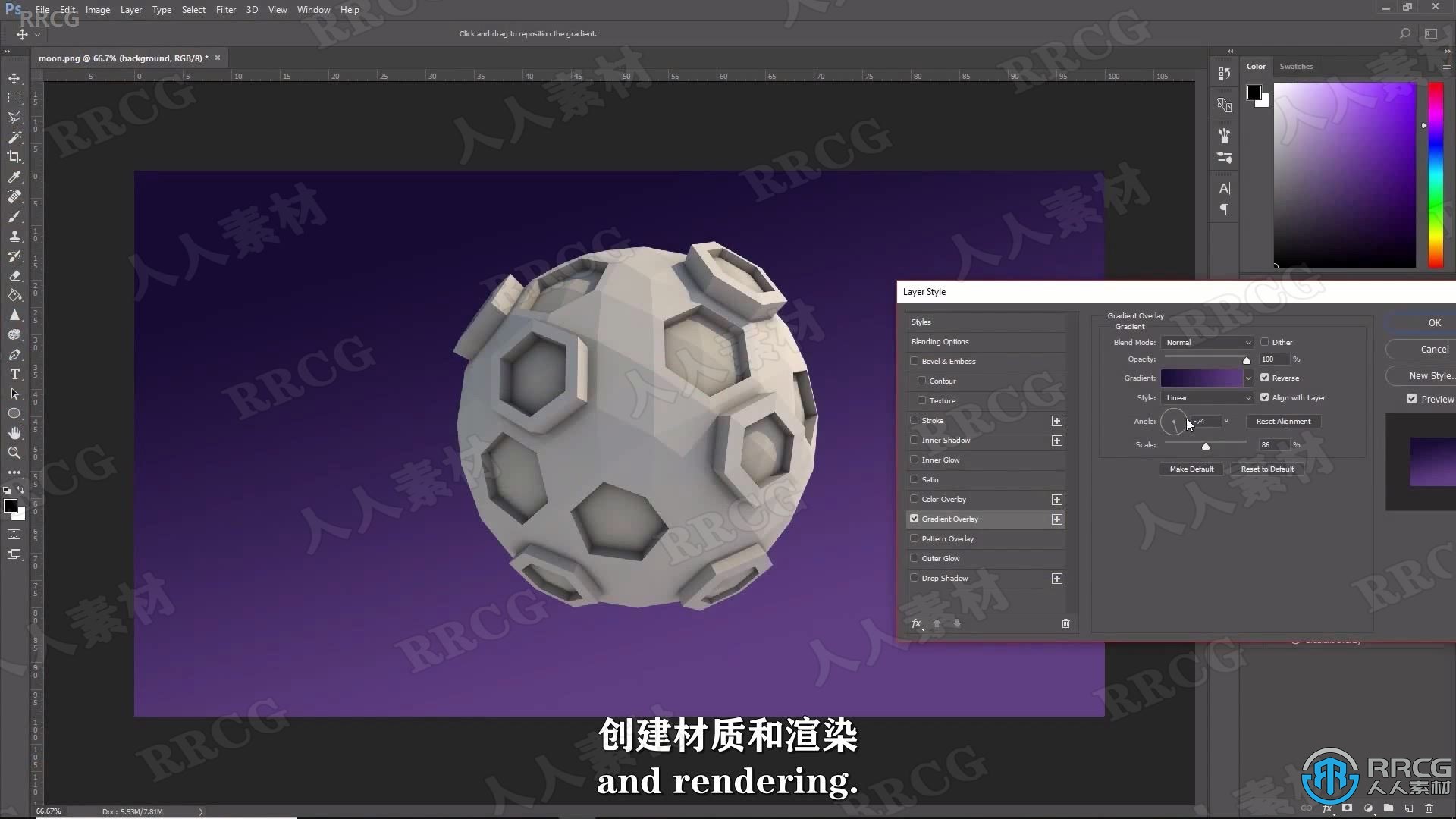This screenshot has height=819, width=1456.
Task: Toggle the Gradient Overlay checkbox
Action: (915, 518)
